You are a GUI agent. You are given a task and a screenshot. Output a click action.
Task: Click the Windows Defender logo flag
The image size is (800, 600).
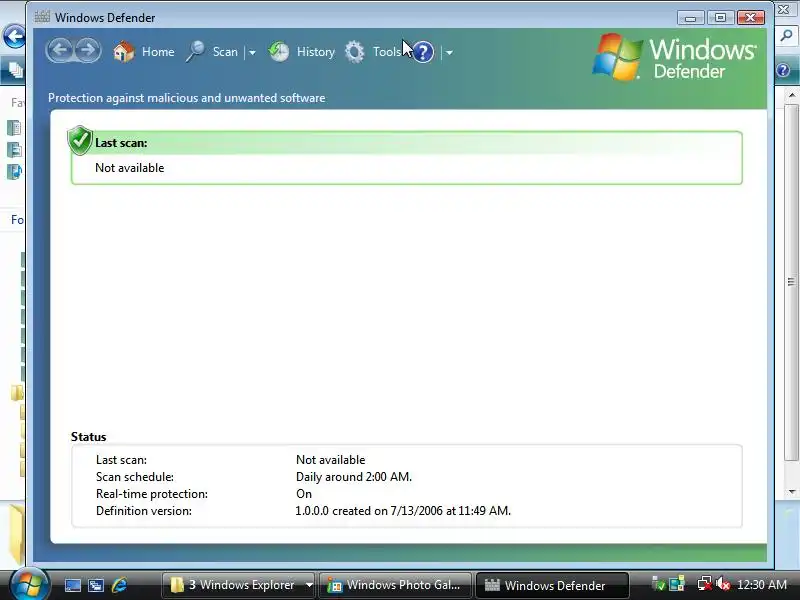pos(617,57)
